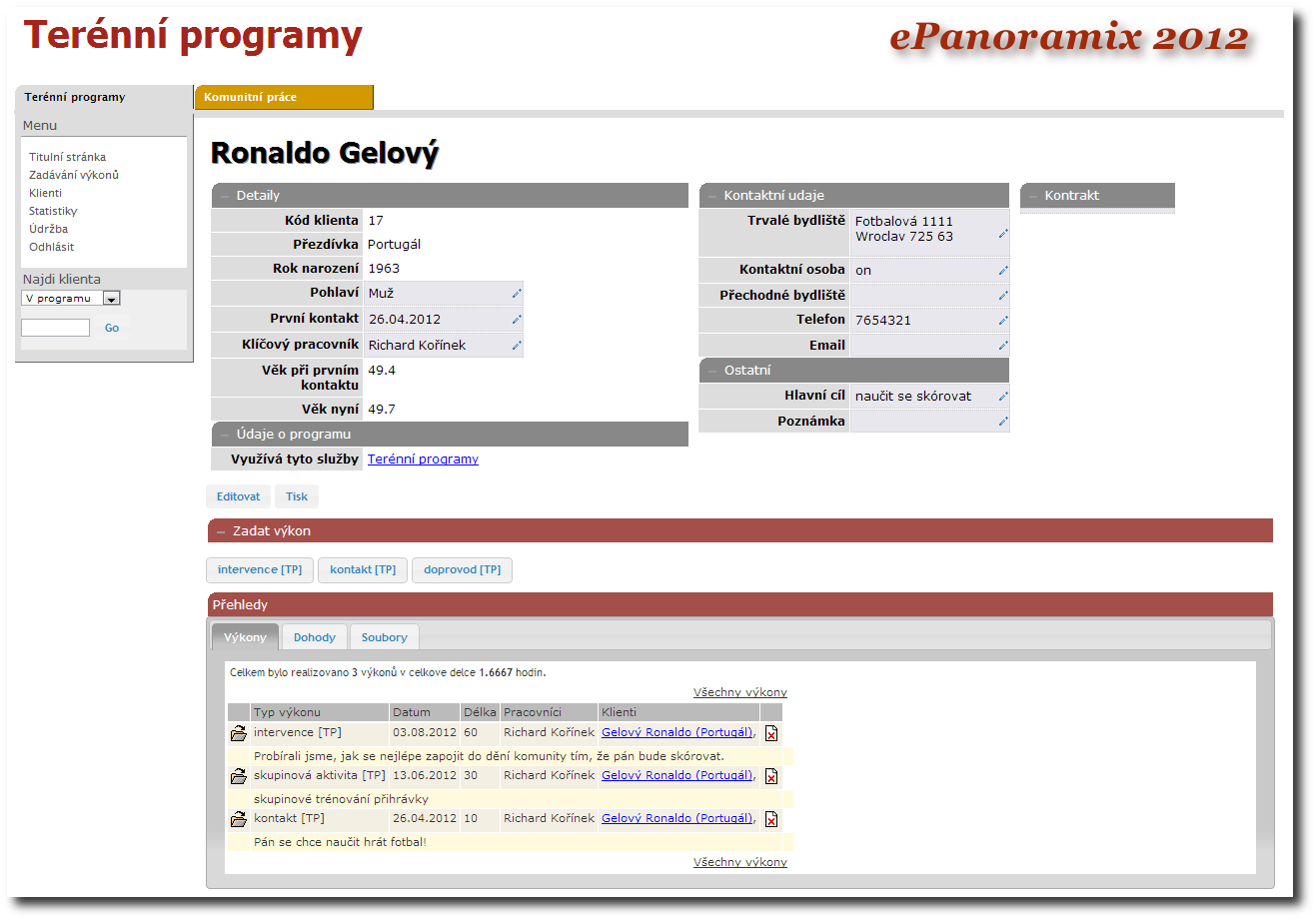The width and height of the screenshot is (1316, 920).
Task: Open folder icon for skupinová aktivita row
Action: (239, 776)
